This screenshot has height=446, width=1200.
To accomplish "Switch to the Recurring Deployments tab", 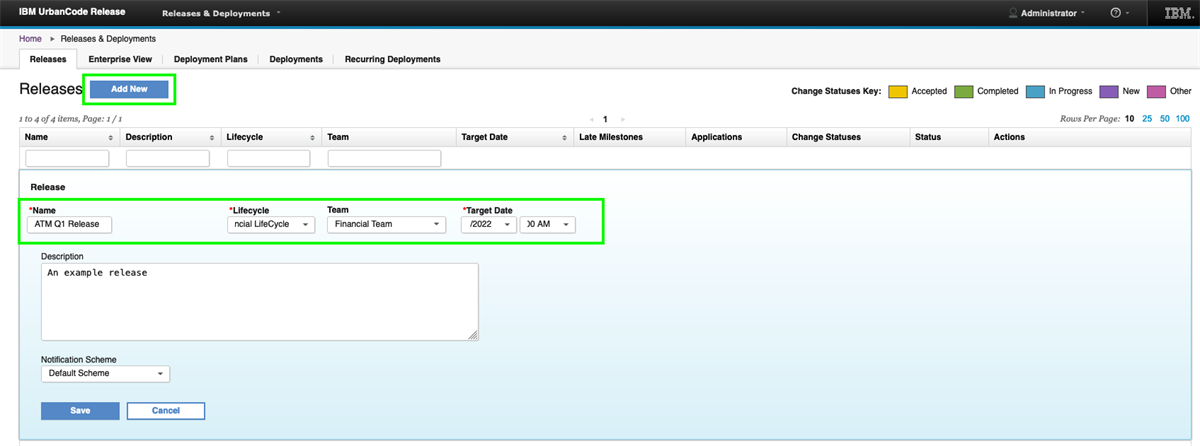I will 392,59.
